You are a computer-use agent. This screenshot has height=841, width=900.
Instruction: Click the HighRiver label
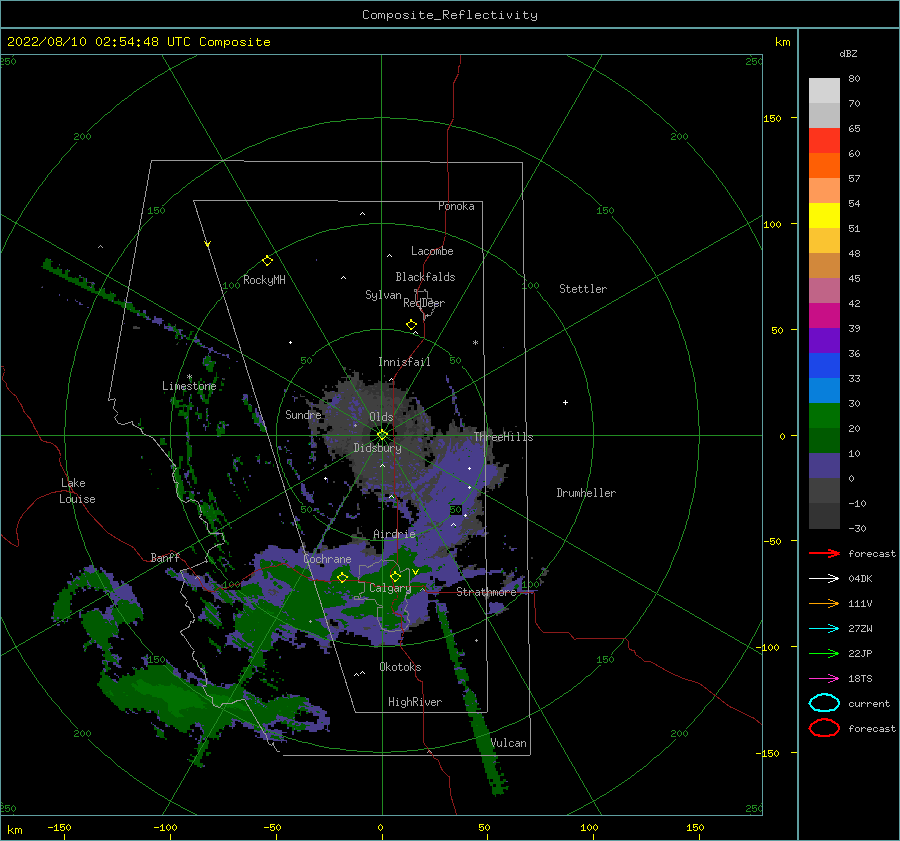pos(415,702)
